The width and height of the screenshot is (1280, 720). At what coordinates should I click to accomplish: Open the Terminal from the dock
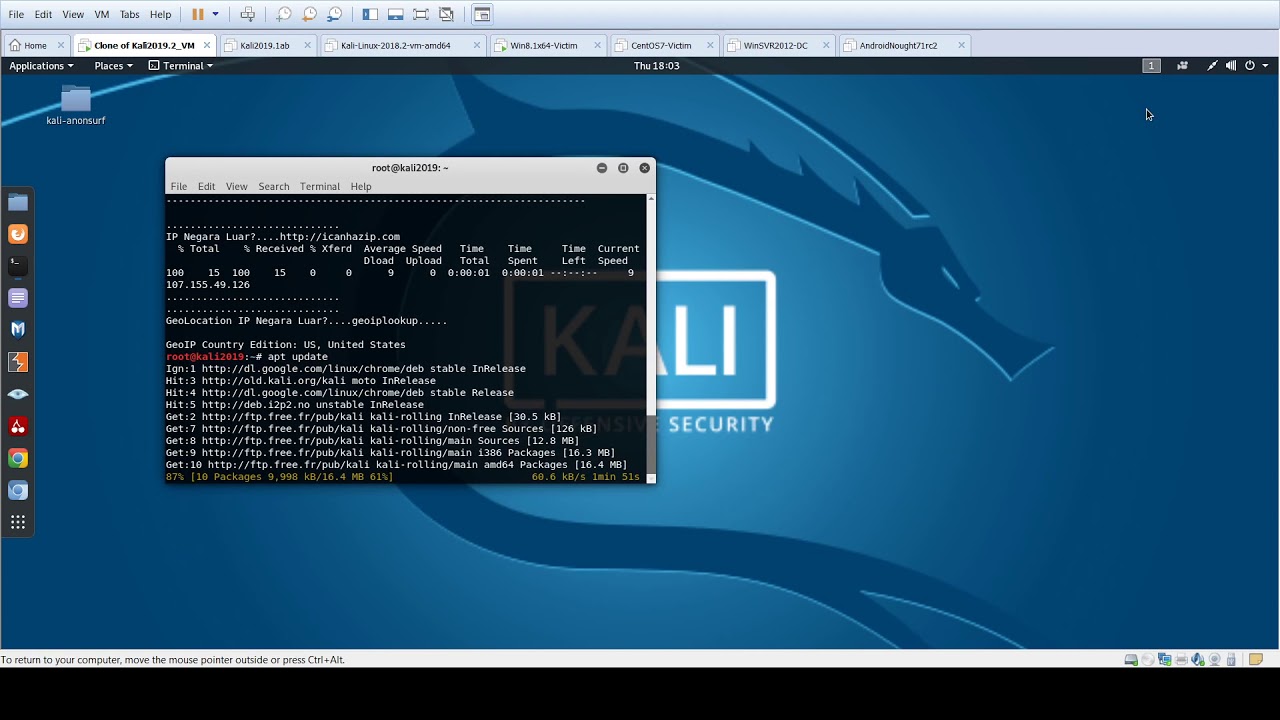[x=17, y=266]
